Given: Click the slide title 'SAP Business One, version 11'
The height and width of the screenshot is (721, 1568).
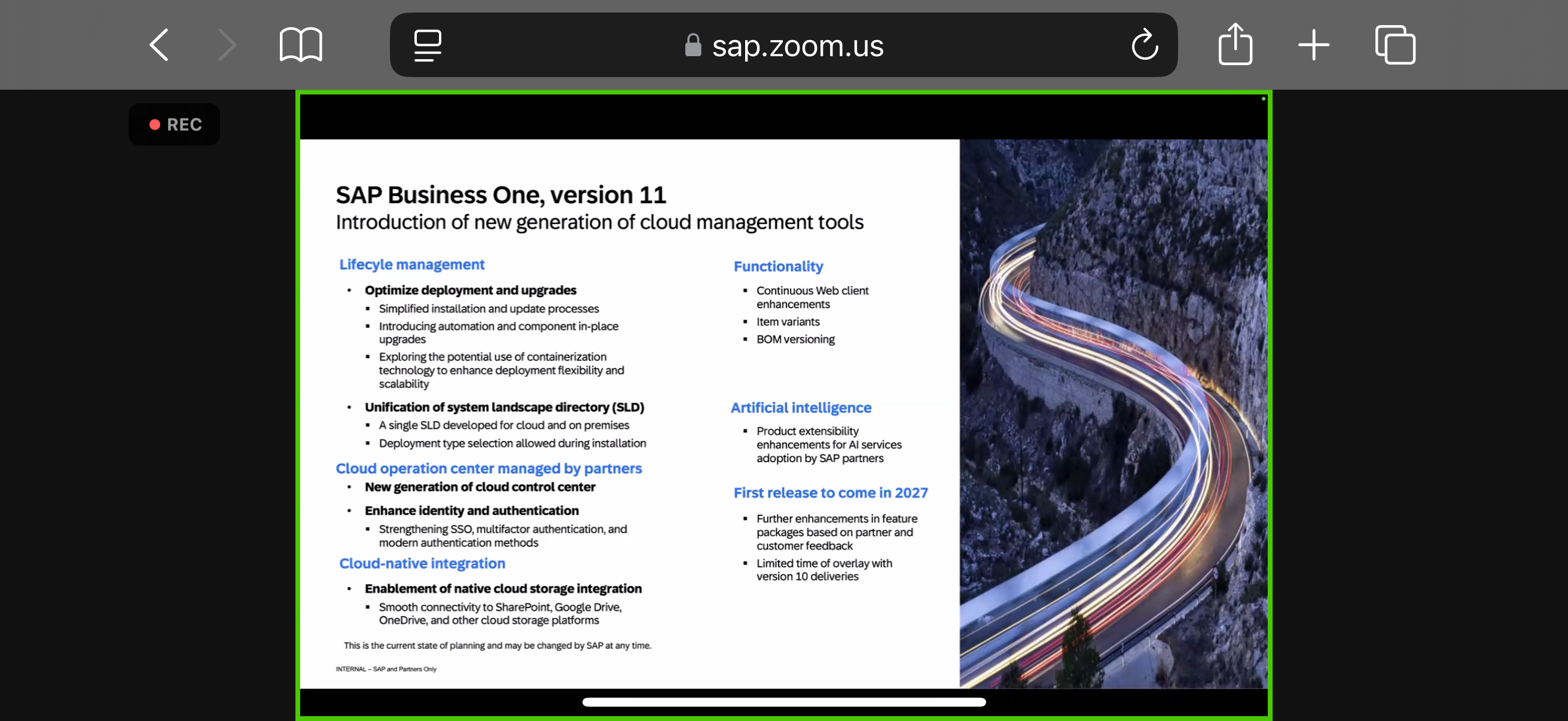Looking at the screenshot, I should tap(501, 195).
